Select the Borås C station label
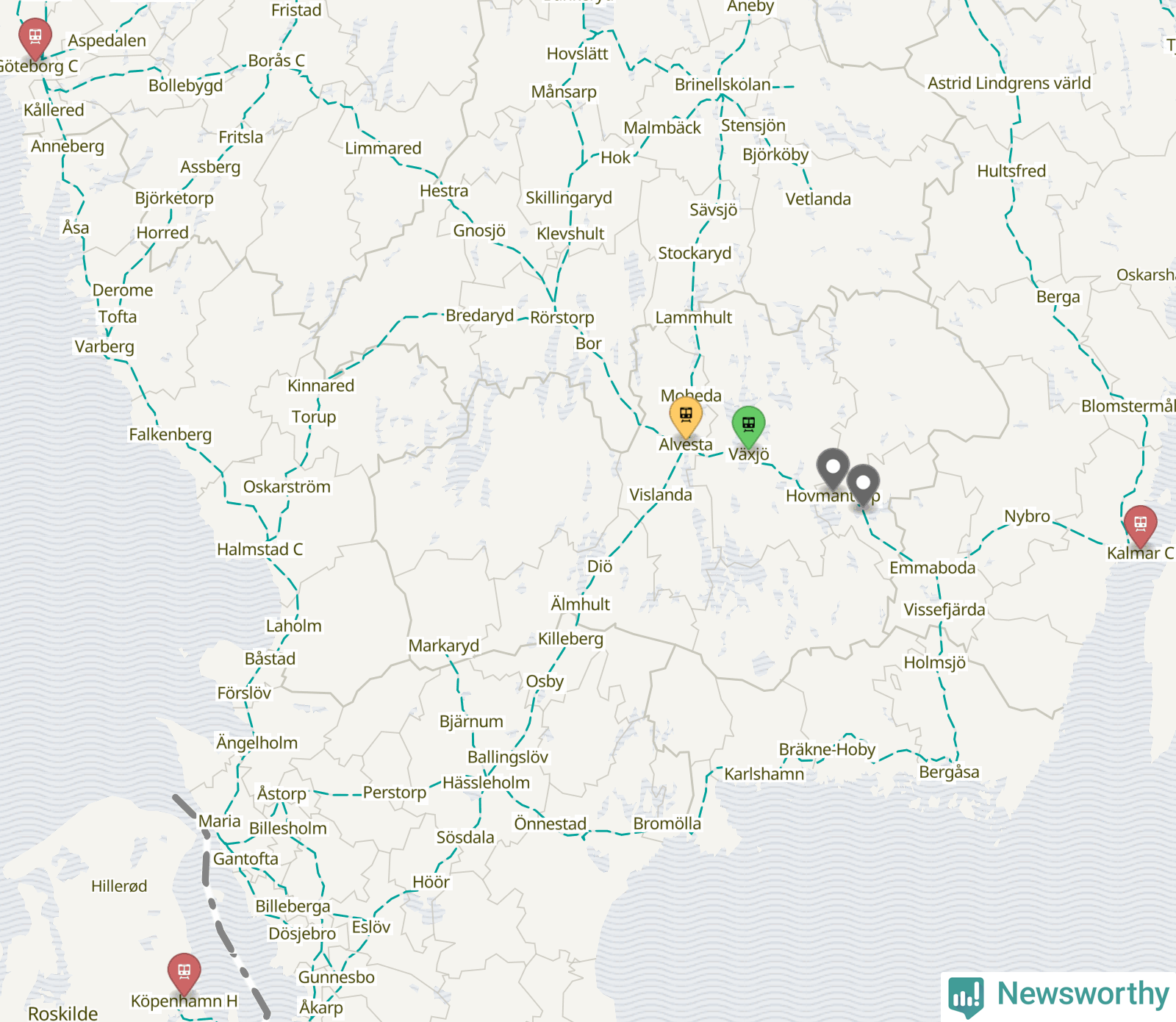This screenshot has height=1022, width=1176. coord(276,60)
